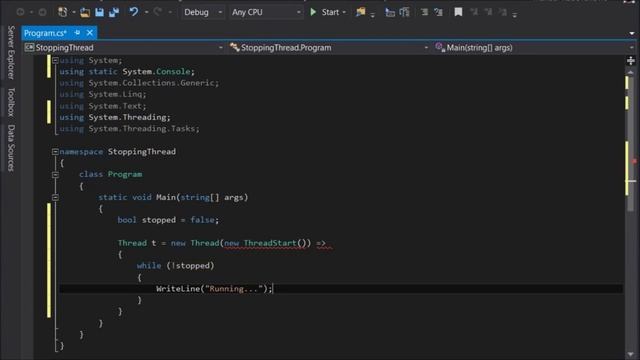640x360 pixels.
Task: Click 'using System.Linq;' line
Action: tap(103, 94)
